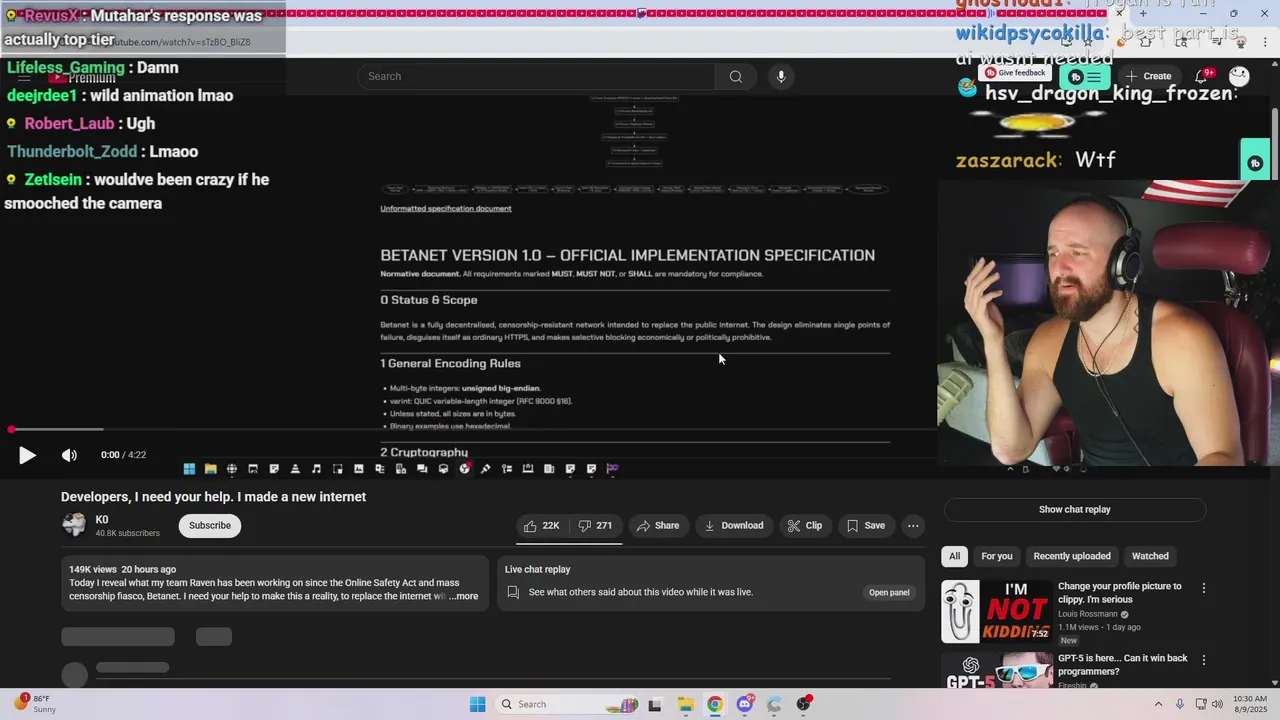Select the For you filter chip
Image resolution: width=1280 pixels, height=720 pixels.
pyautogui.click(x=997, y=556)
